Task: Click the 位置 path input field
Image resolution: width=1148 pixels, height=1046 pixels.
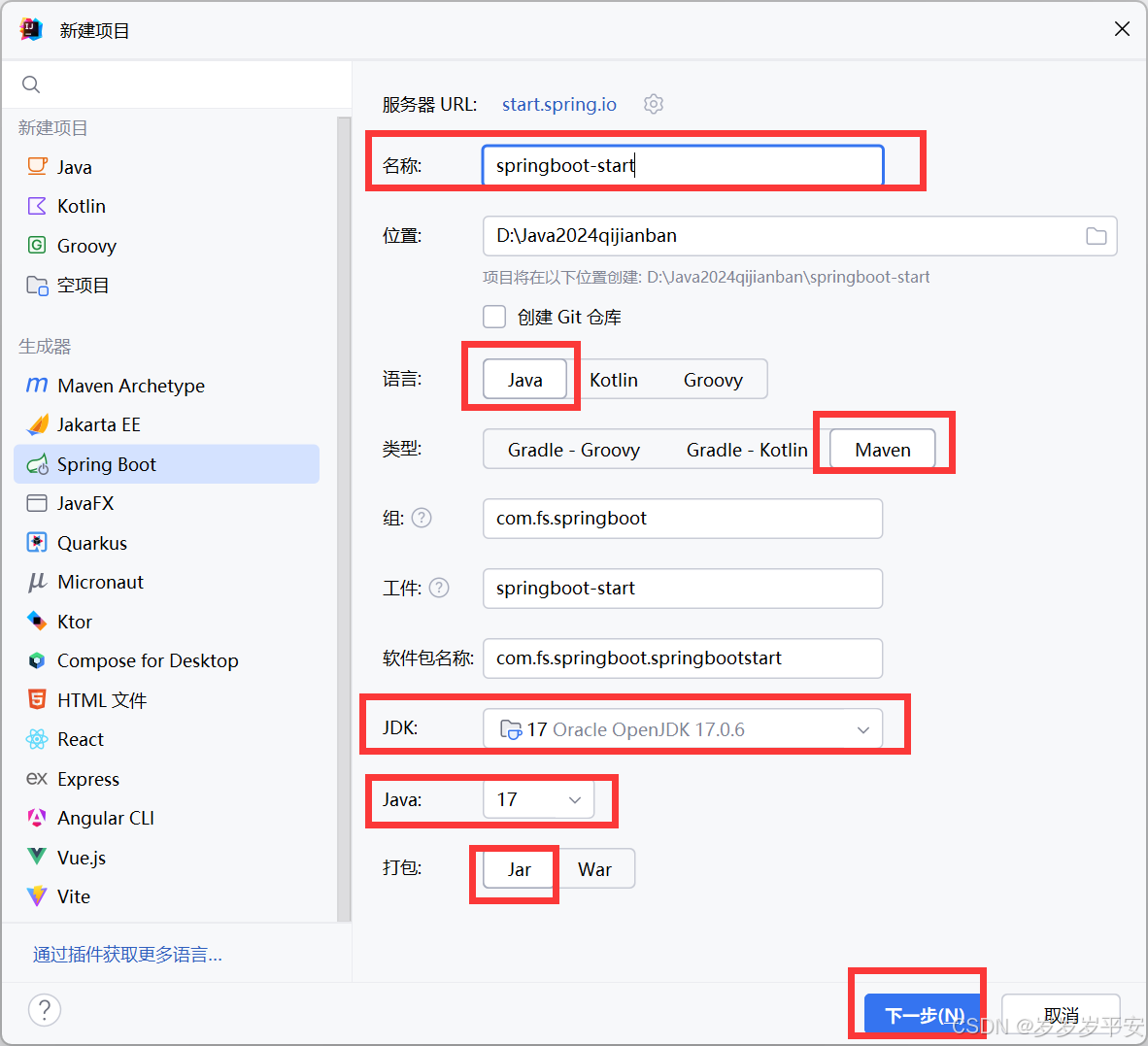Action: pyautogui.click(x=799, y=236)
